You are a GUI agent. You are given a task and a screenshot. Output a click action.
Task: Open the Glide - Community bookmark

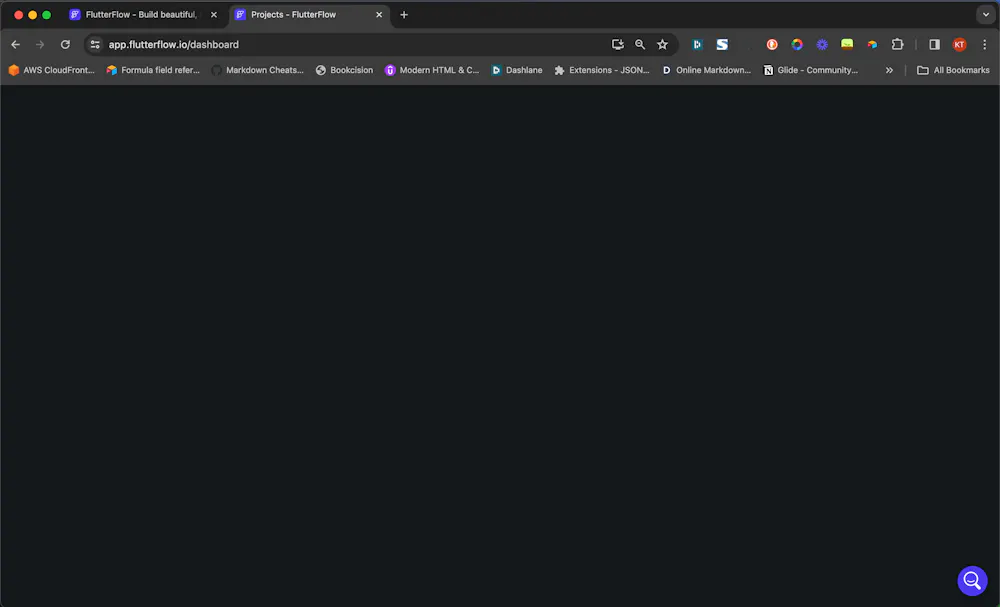(x=811, y=70)
